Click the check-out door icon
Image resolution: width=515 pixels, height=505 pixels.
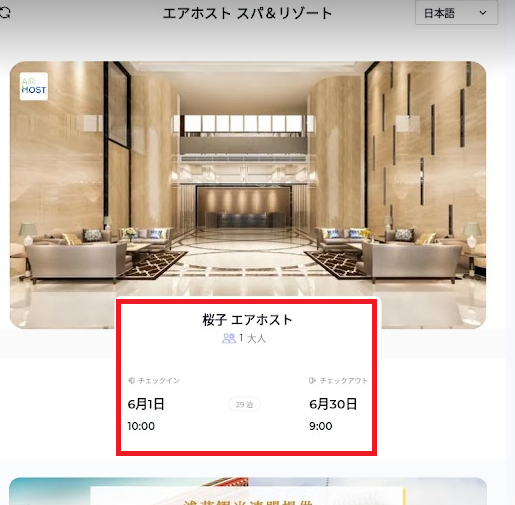pos(312,380)
